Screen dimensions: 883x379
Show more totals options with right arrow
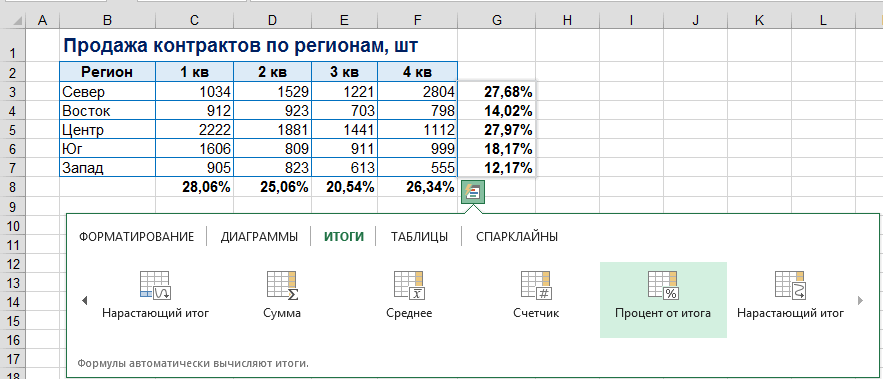pyautogui.click(x=860, y=301)
